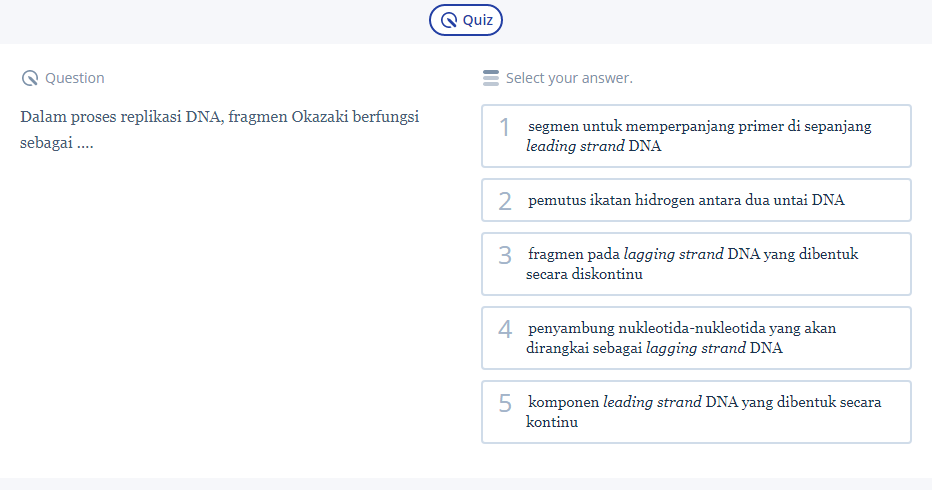The height and width of the screenshot is (490, 932).
Task: Click the "Select your answer." label
Action: click(x=569, y=78)
